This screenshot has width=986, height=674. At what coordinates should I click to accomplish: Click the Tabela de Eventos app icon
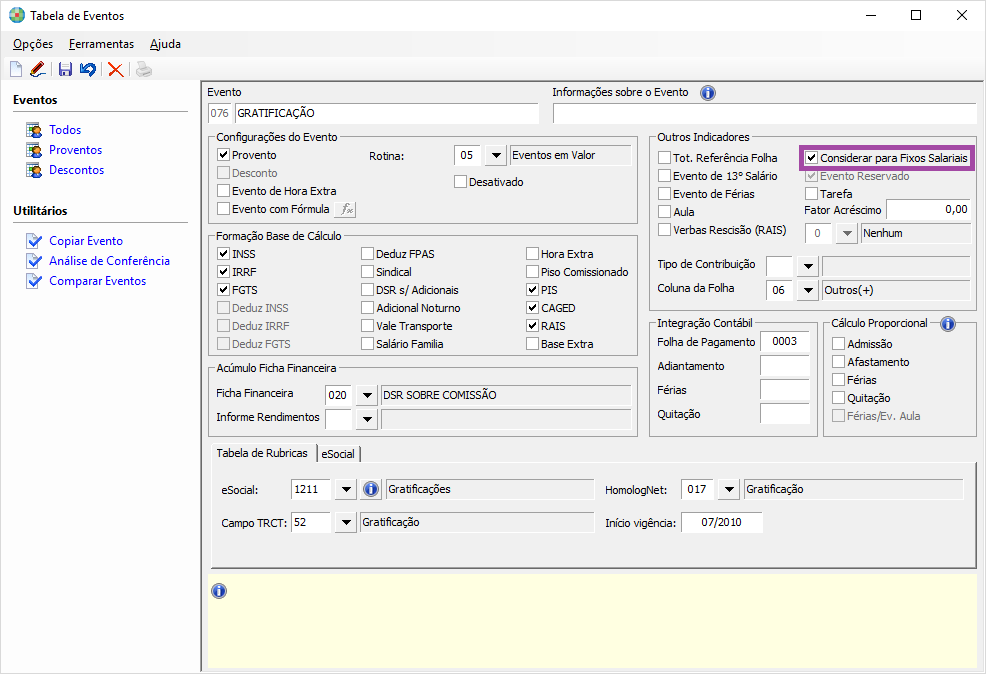coord(17,15)
